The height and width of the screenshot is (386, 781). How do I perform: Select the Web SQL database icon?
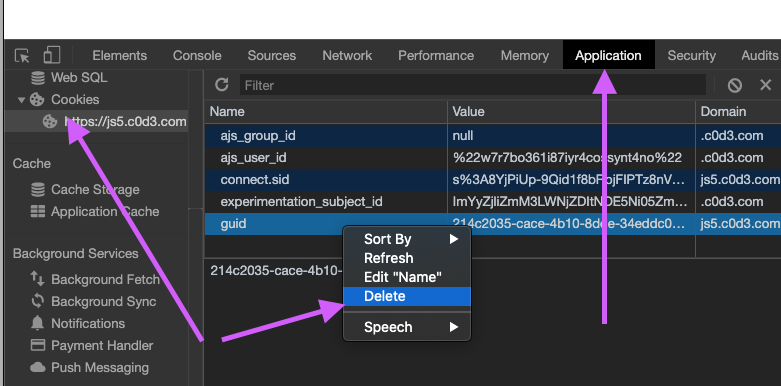pos(38,78)
